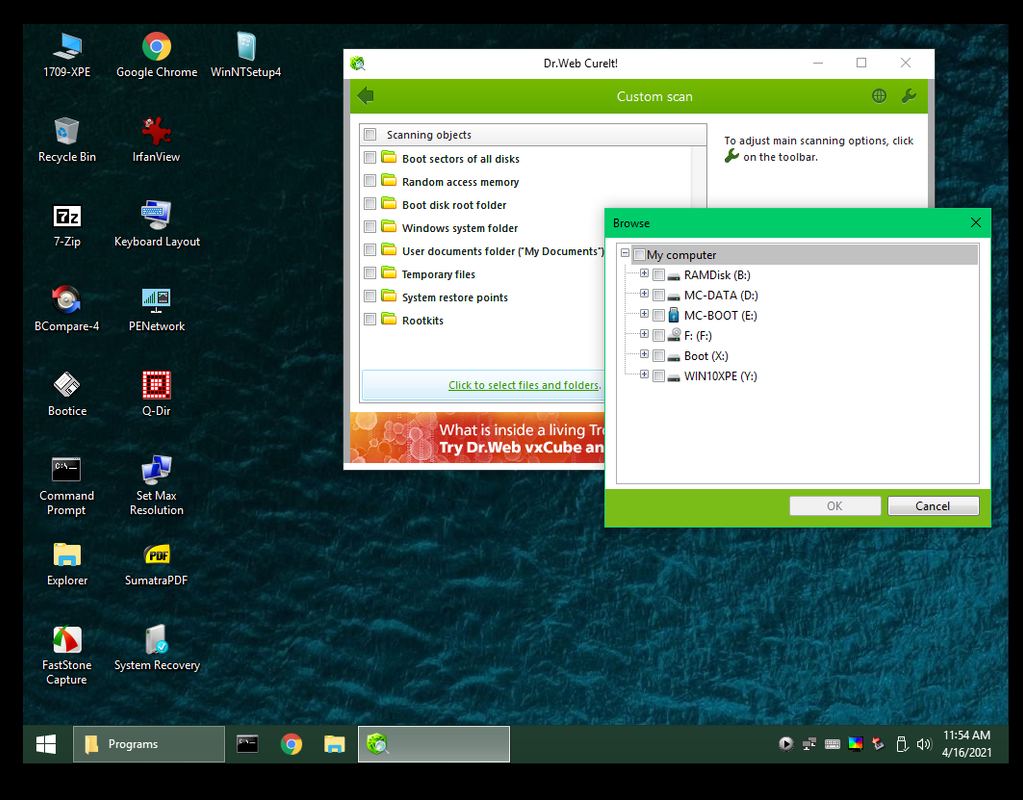Open the 7-Zip desktop icon
Screen dimensions: 1023x800
point(67,224)
